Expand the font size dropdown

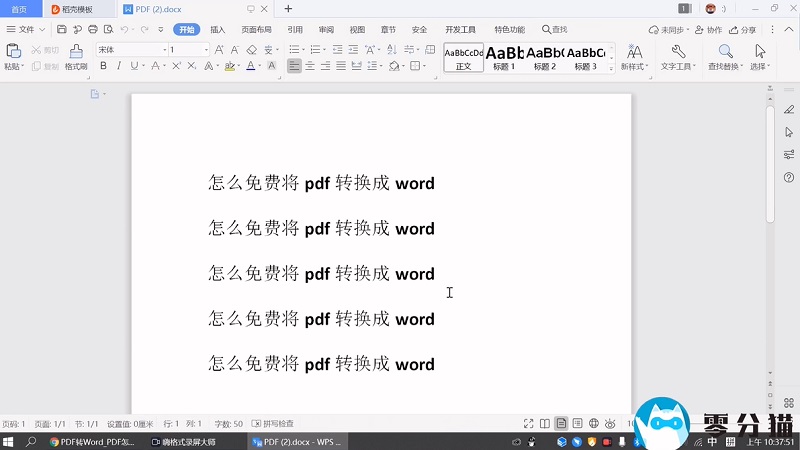pos(207,49)
